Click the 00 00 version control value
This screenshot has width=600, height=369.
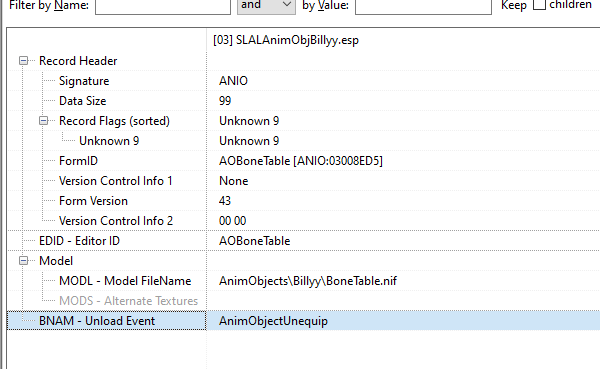[233, 220]
